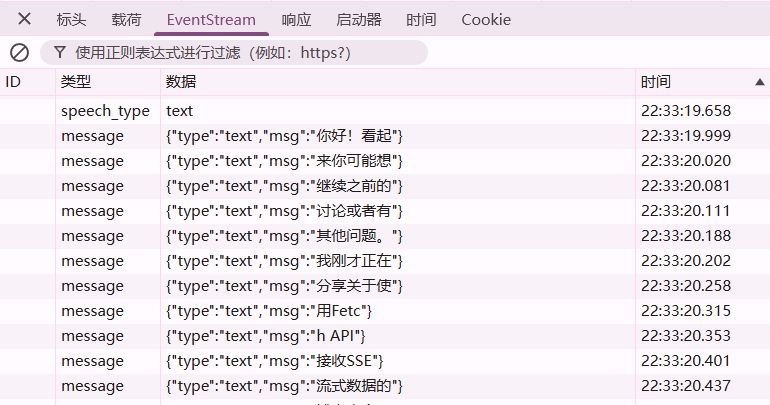Sort by the ID column header
The width and height of the screenshot is (770, 405).
pyautogui.click(x=28, y=82)
